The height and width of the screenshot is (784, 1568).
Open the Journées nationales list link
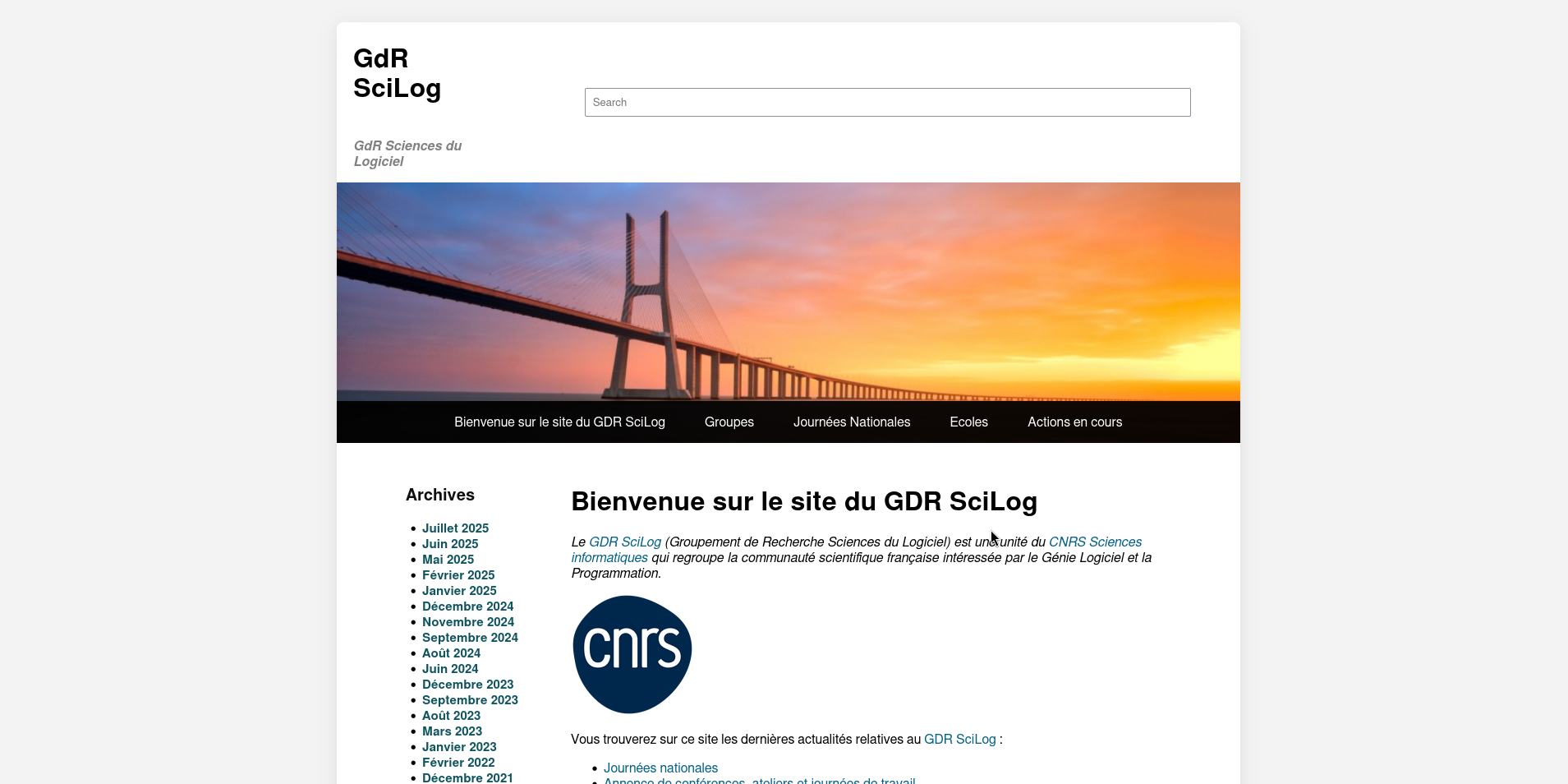pyautogui.click(x=660, y=768)
